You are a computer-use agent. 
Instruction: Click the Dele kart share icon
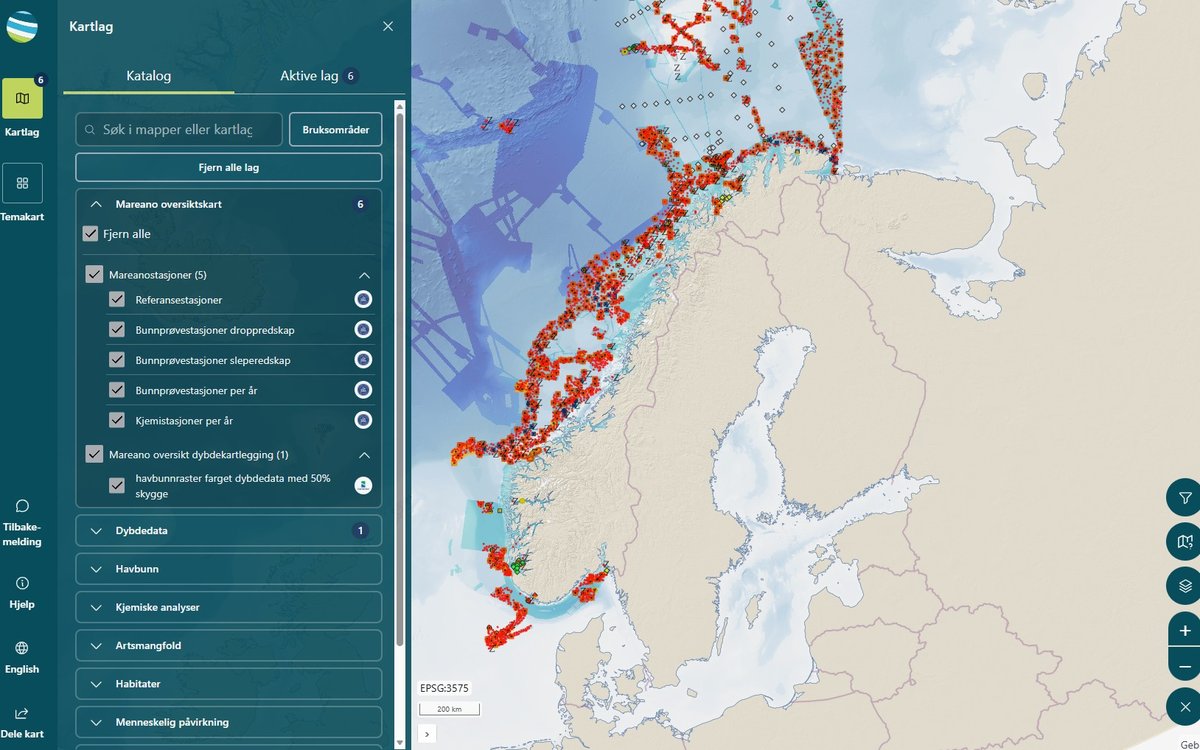pos(22,714)
